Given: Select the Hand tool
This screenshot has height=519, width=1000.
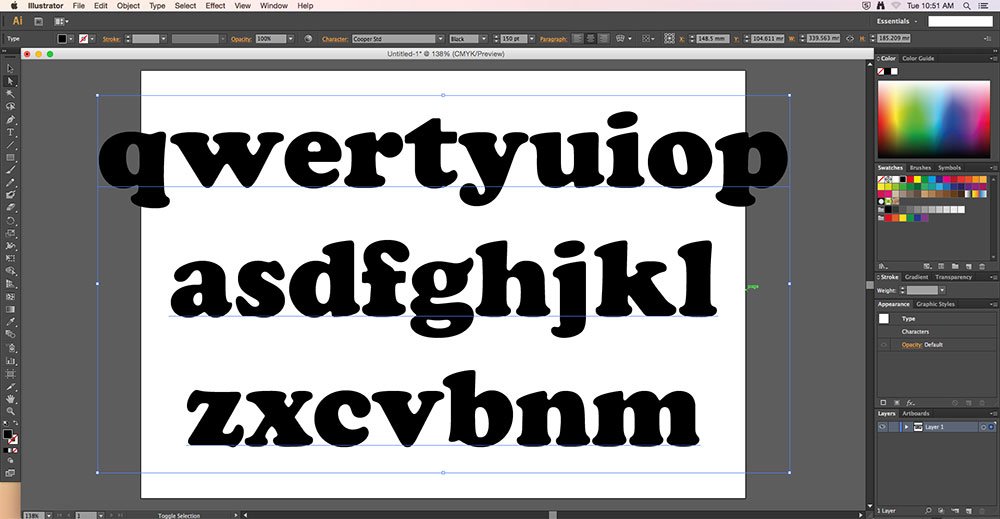Looking at the screenshot, I should tap(10, 399).
